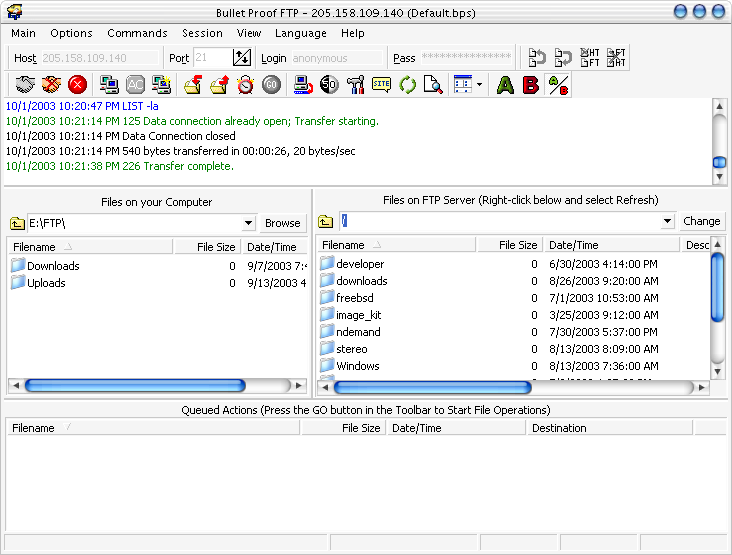The height and width of the screenshot is (555, 732).
Task: Open the Options menu
Action: point(71,33)
